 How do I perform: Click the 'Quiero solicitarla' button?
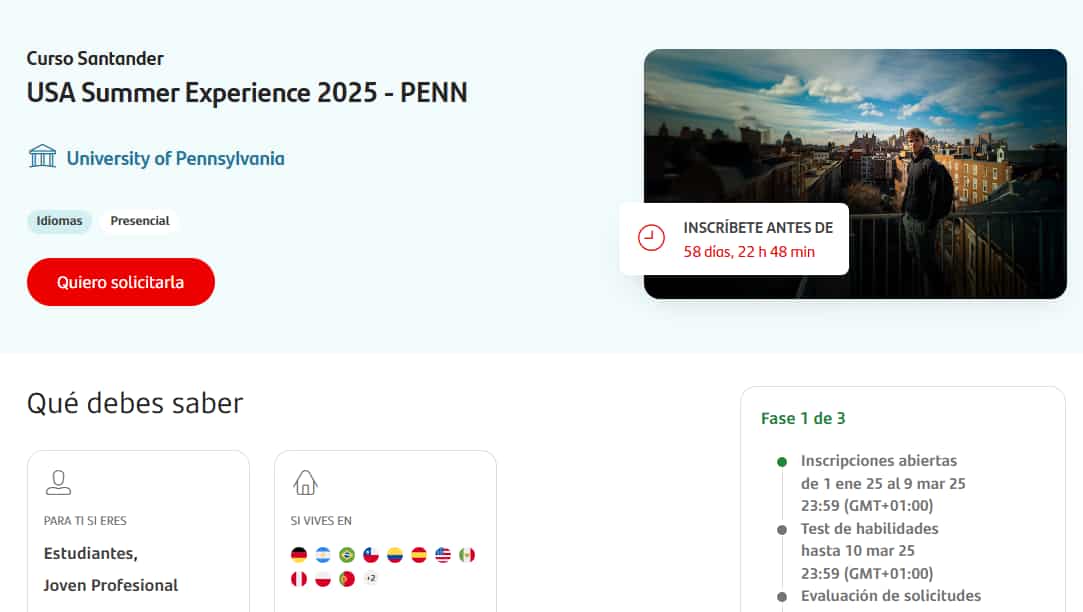pos(121,282)
